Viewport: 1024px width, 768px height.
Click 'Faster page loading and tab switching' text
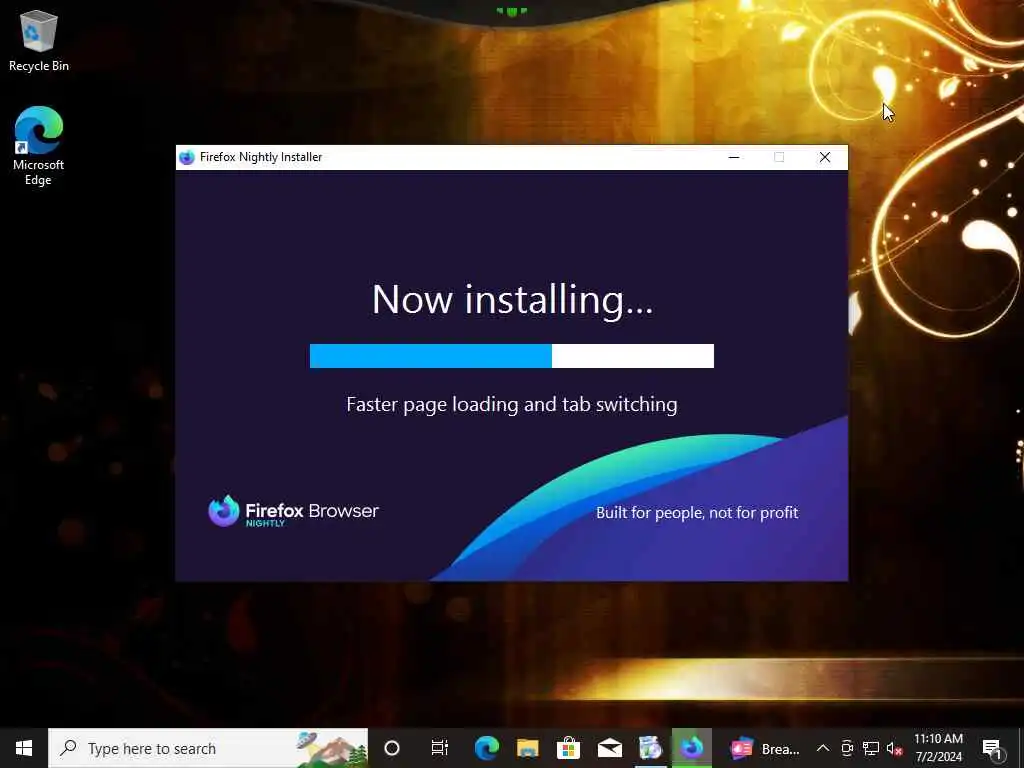click(x=512, y=405)
